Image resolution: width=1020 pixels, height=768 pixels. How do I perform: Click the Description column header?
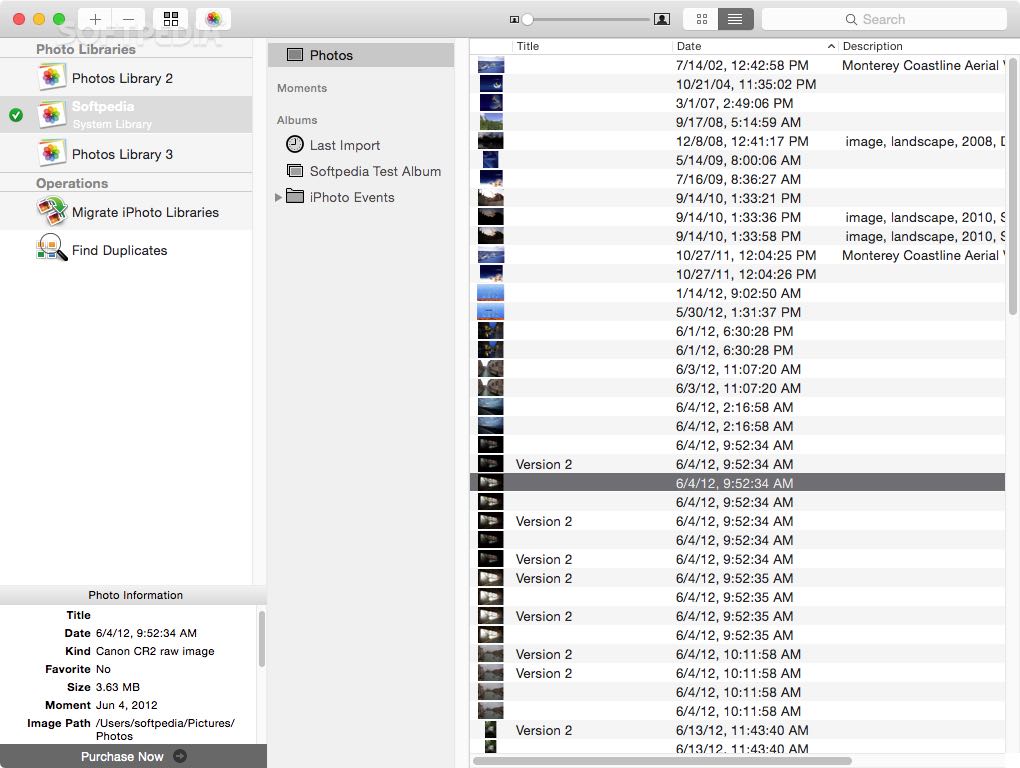tap(922, 46)
